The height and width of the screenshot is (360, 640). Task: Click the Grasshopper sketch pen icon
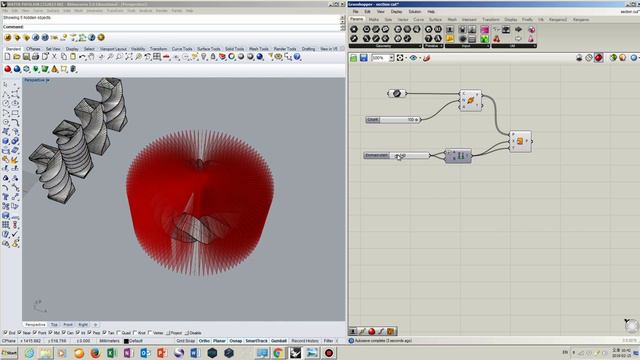tap(427, 58)
